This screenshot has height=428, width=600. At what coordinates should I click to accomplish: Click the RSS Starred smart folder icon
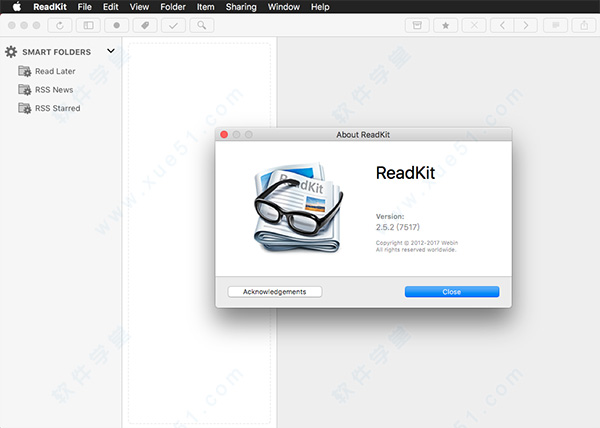tap(24, 108)
